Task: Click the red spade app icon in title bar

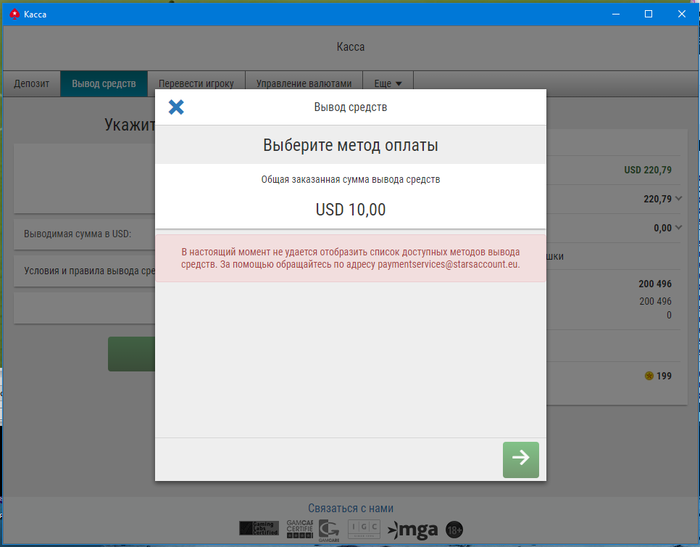Action: click(15, 14)
